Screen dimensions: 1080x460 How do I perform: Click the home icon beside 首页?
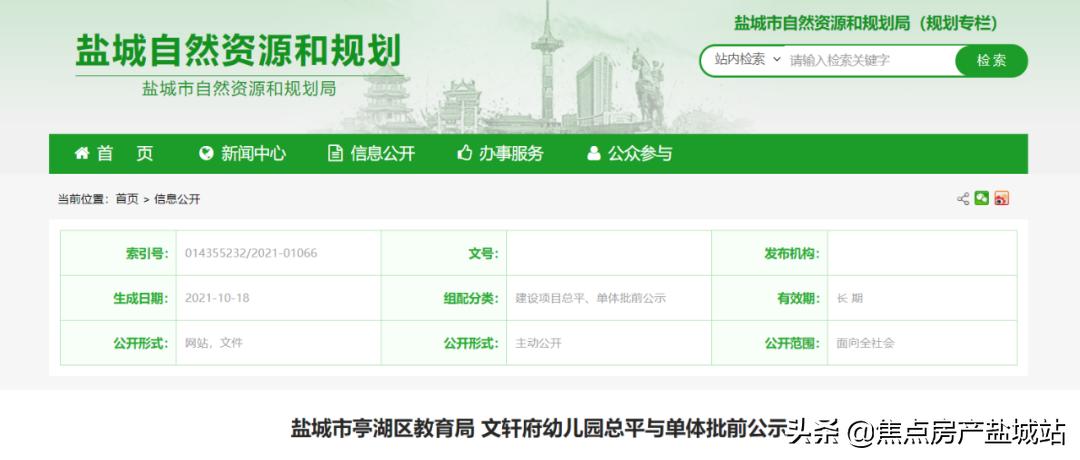click(x=82, y=153)
